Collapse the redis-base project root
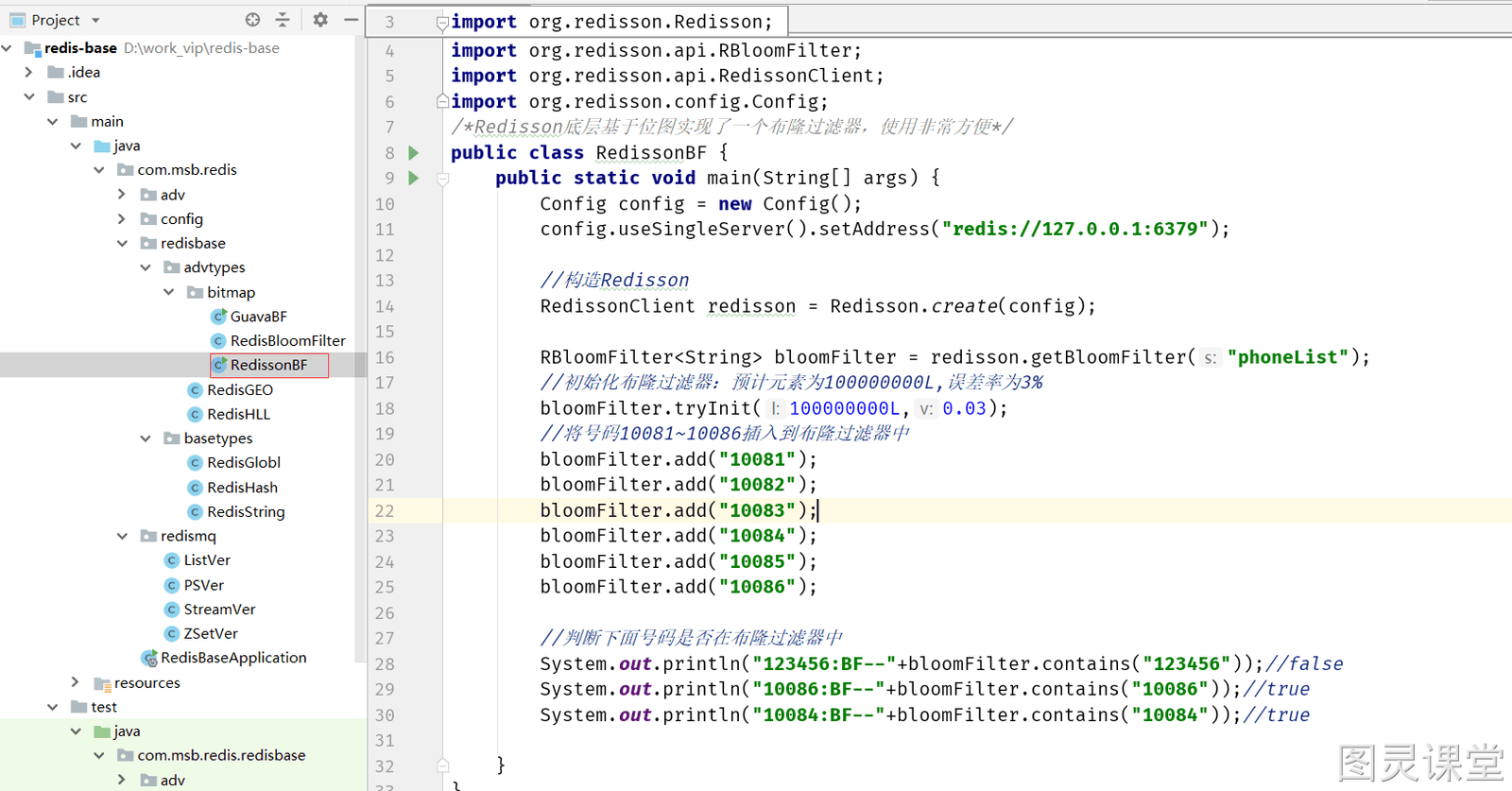Screen dimensions: 1512x791 point(8,47)
